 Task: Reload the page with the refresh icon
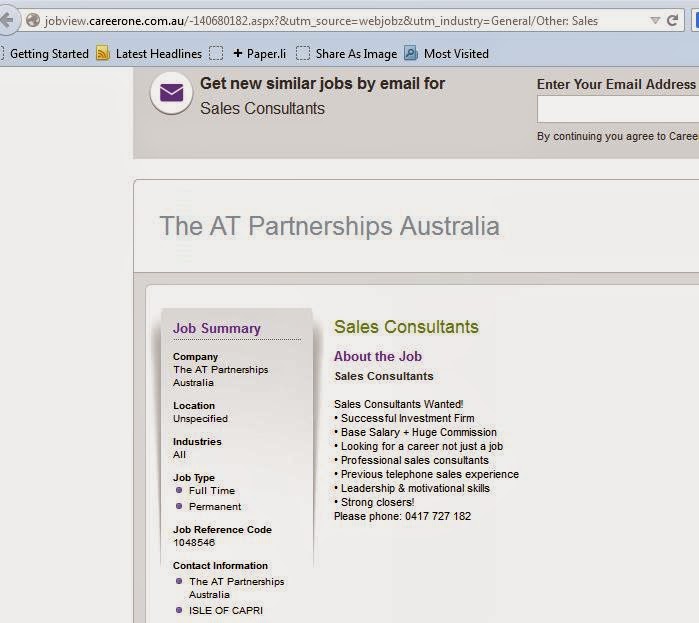click(672, 20)
